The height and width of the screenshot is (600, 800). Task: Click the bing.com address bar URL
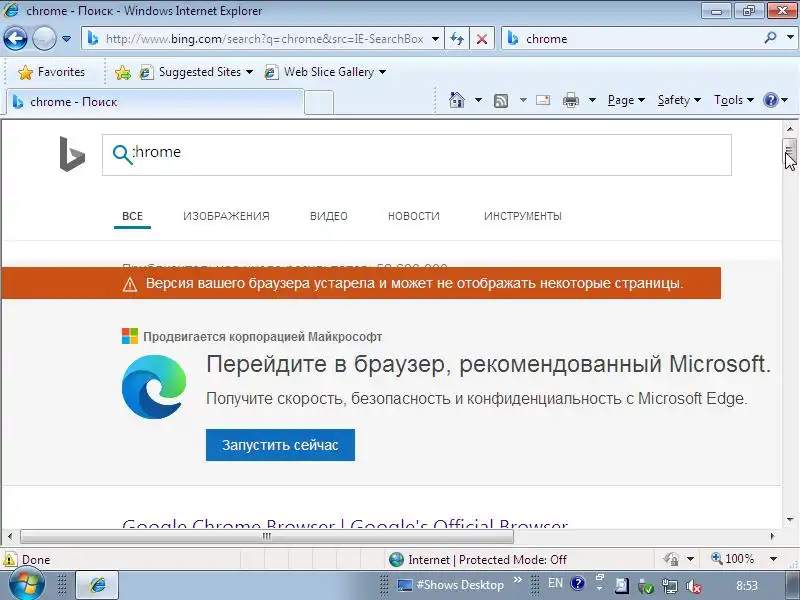264,39
